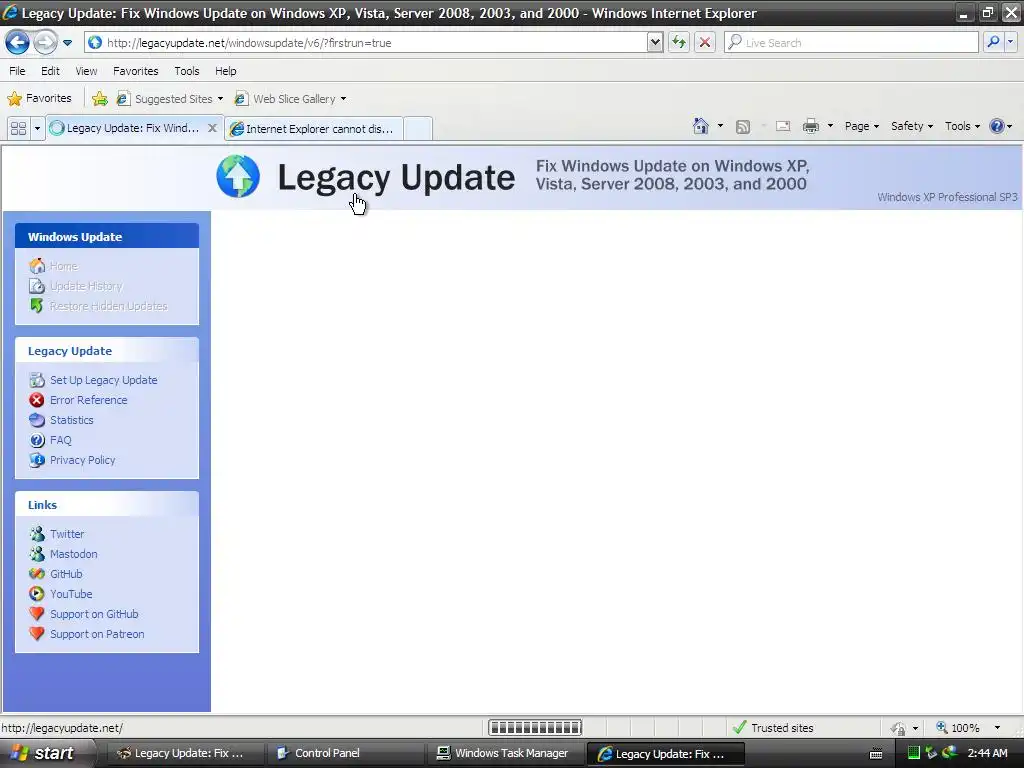This screenshot has height=768, width=1024.
Task: Click the Twitter people icon
Action: click(x=37, y=534)
